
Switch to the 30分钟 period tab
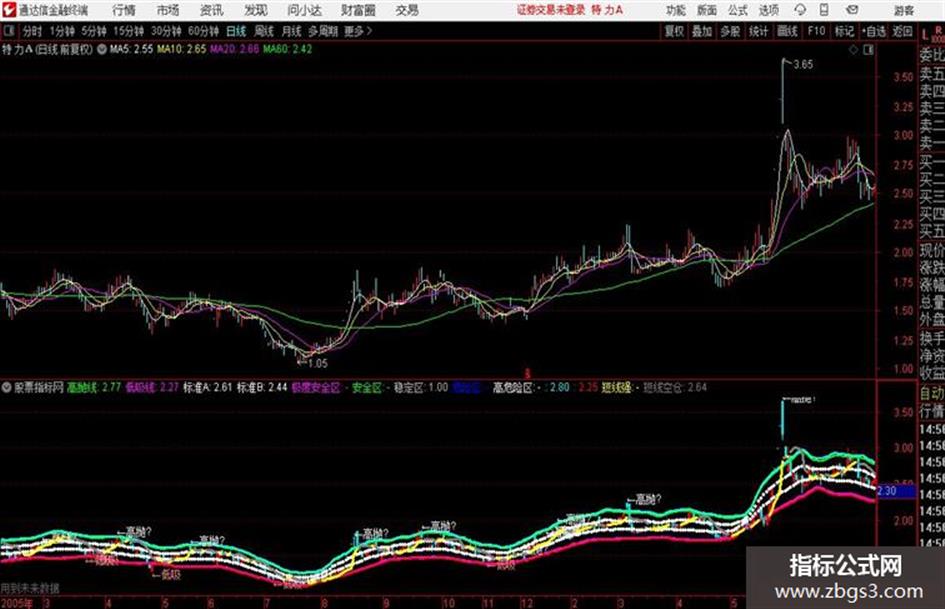pyautogui.click(x=166, y=31)
